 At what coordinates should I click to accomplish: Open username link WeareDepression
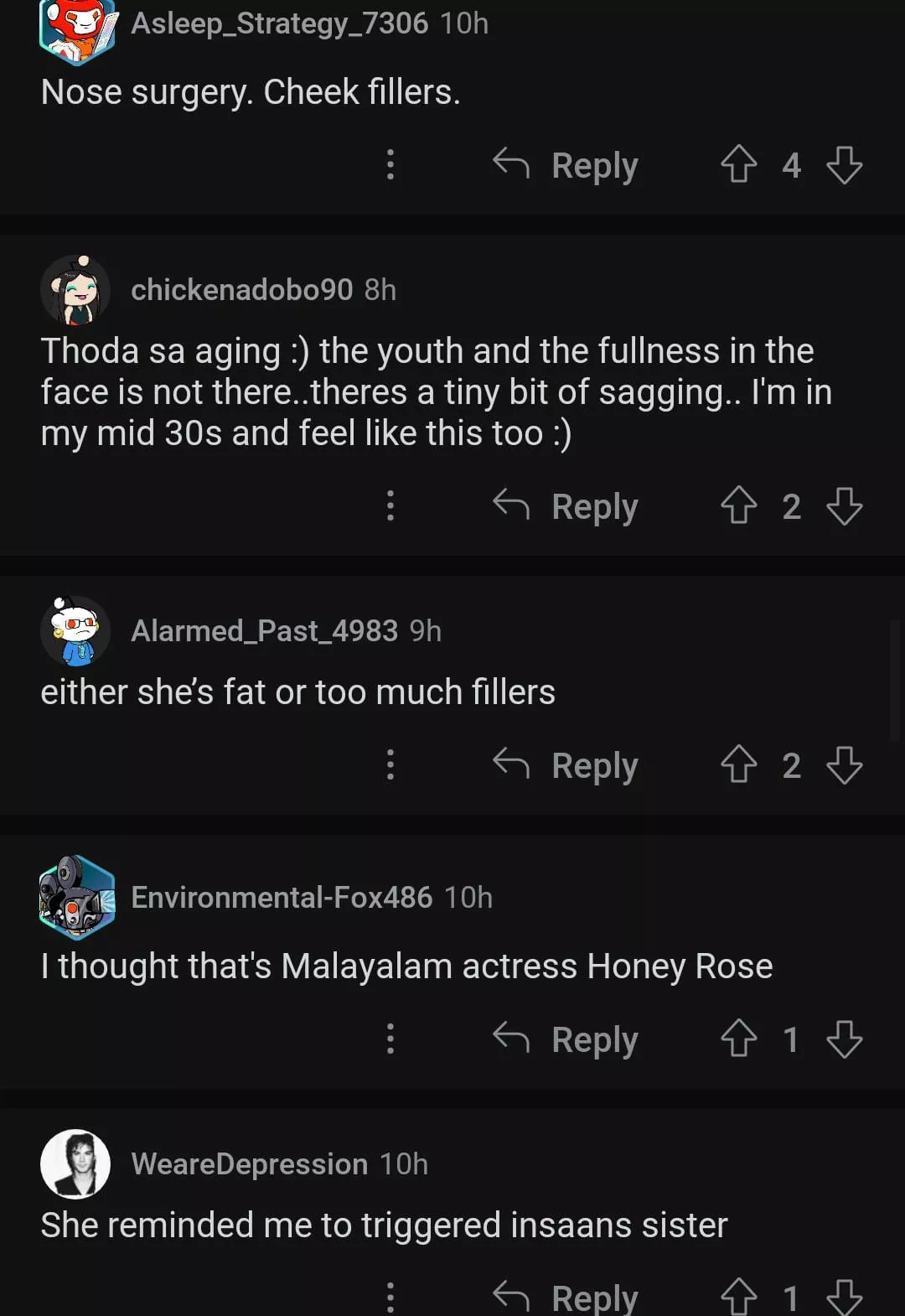point(249,1163)
